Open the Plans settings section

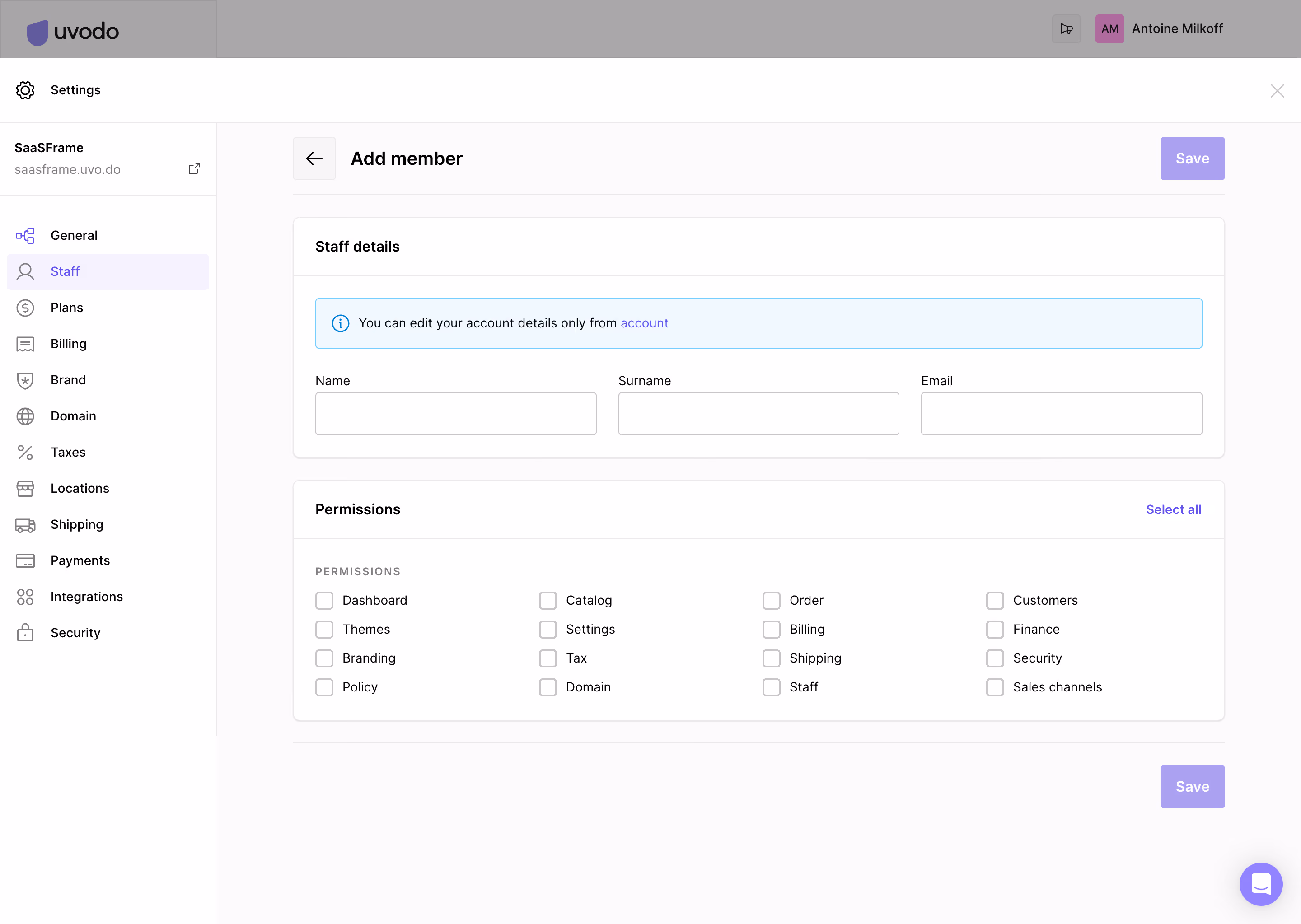pyautogui.click(x=108, y=308)
